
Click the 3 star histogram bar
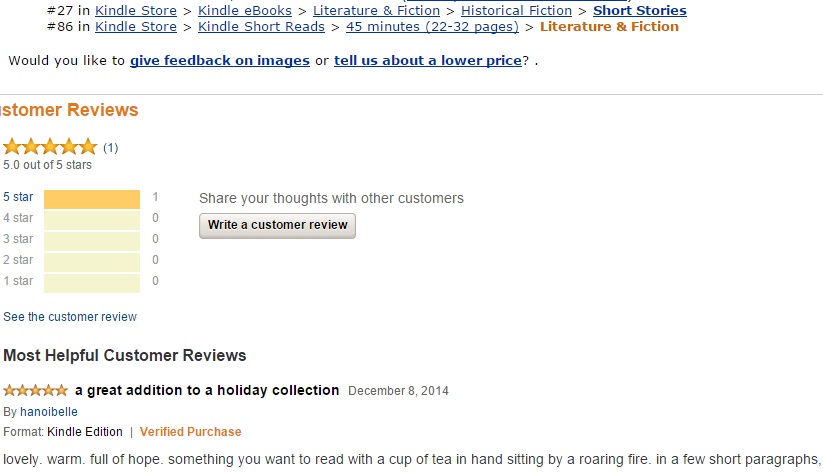(92, 240)
